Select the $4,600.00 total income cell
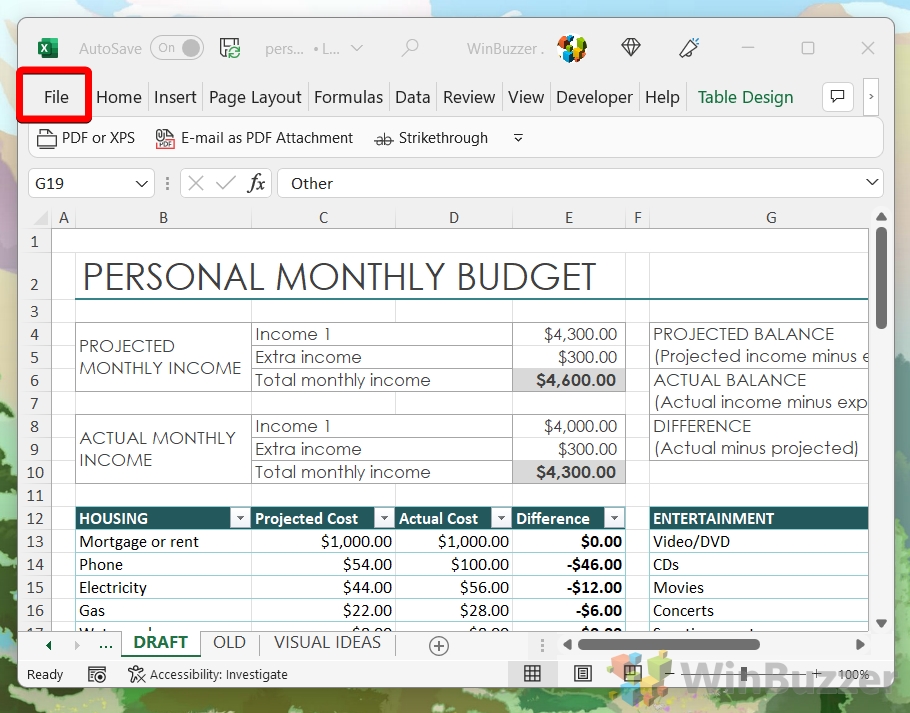 pyautogui.click(x=569, y=380)
